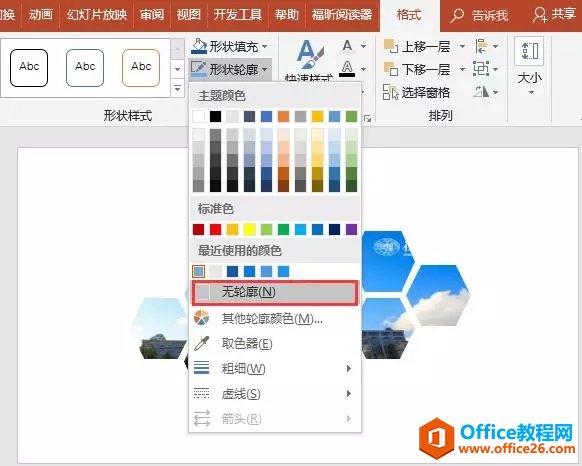Pick the dark blue standard color swatch

coord(334,229)
